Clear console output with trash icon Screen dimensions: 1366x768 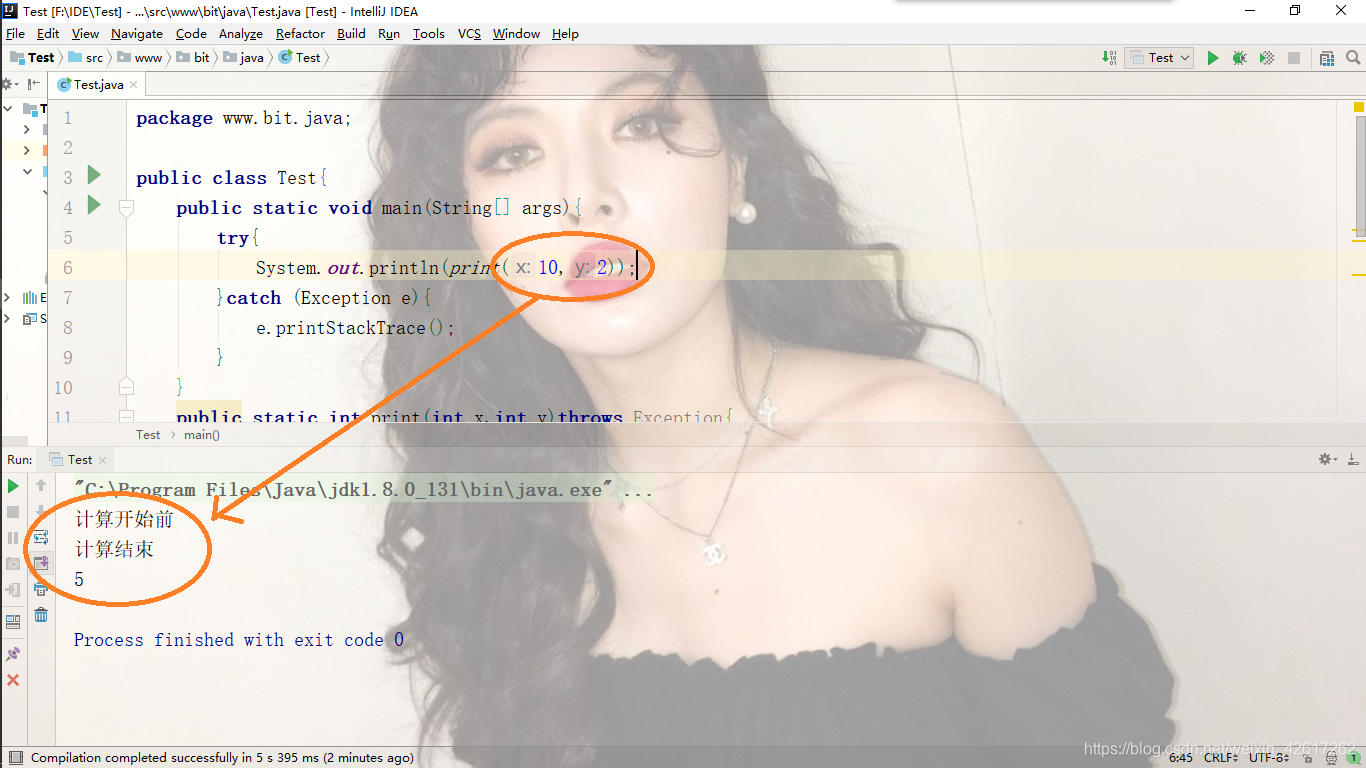click(x=41, y=616)
